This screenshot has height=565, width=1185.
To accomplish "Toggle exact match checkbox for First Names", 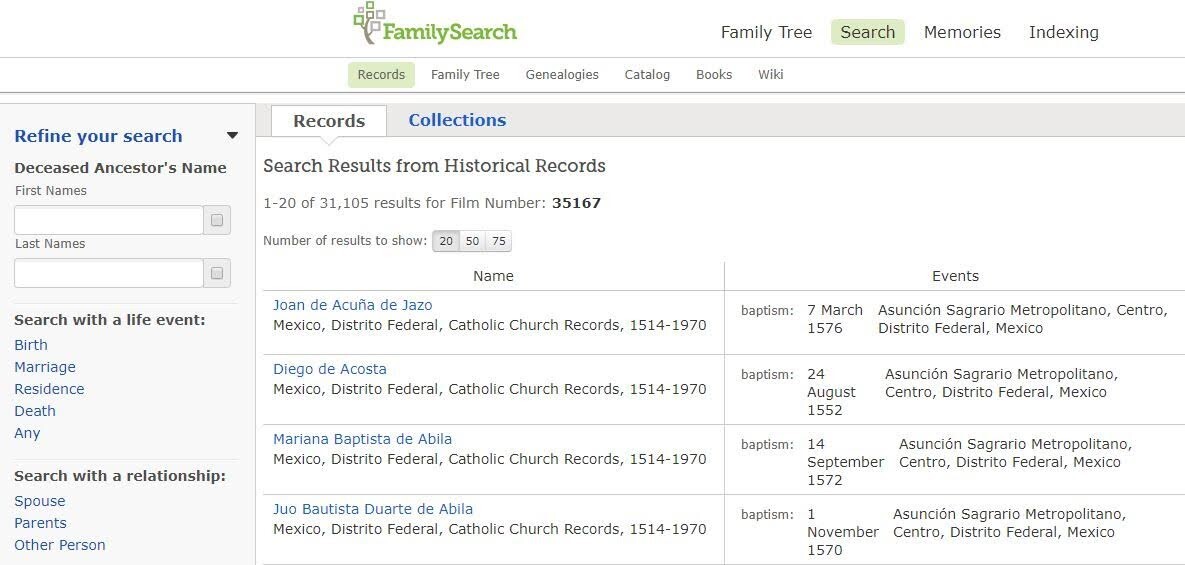I will [217, 220].
